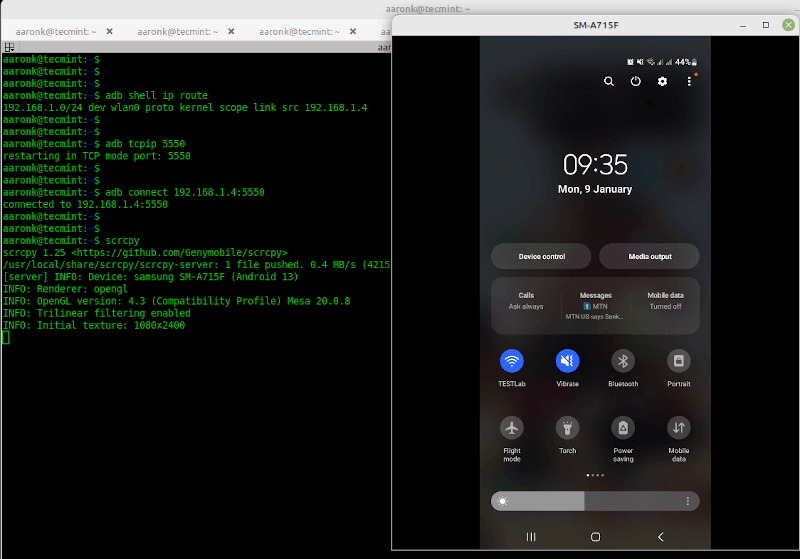This screenshot has width=800, height=559.
Task: Open Messages MTN SIM setting
Action: pos(595,306)
